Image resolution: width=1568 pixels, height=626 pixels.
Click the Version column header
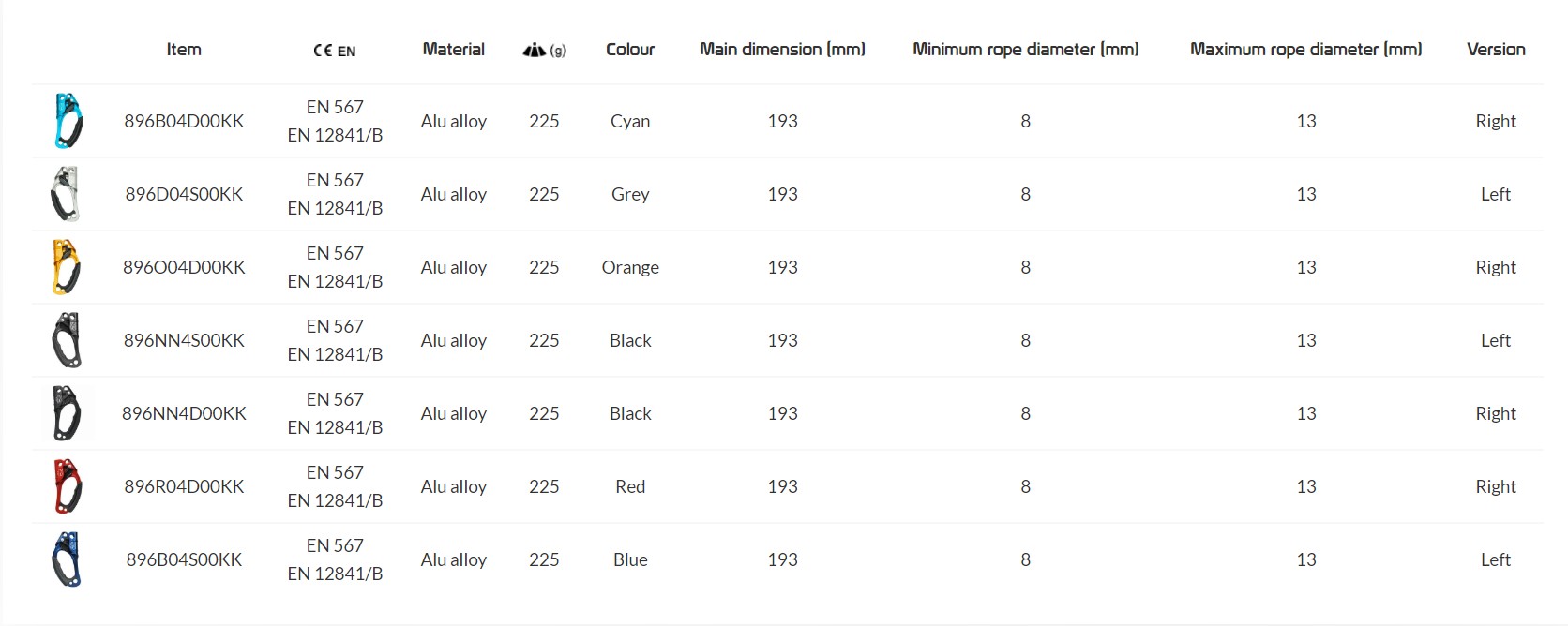pos(1496,50)
